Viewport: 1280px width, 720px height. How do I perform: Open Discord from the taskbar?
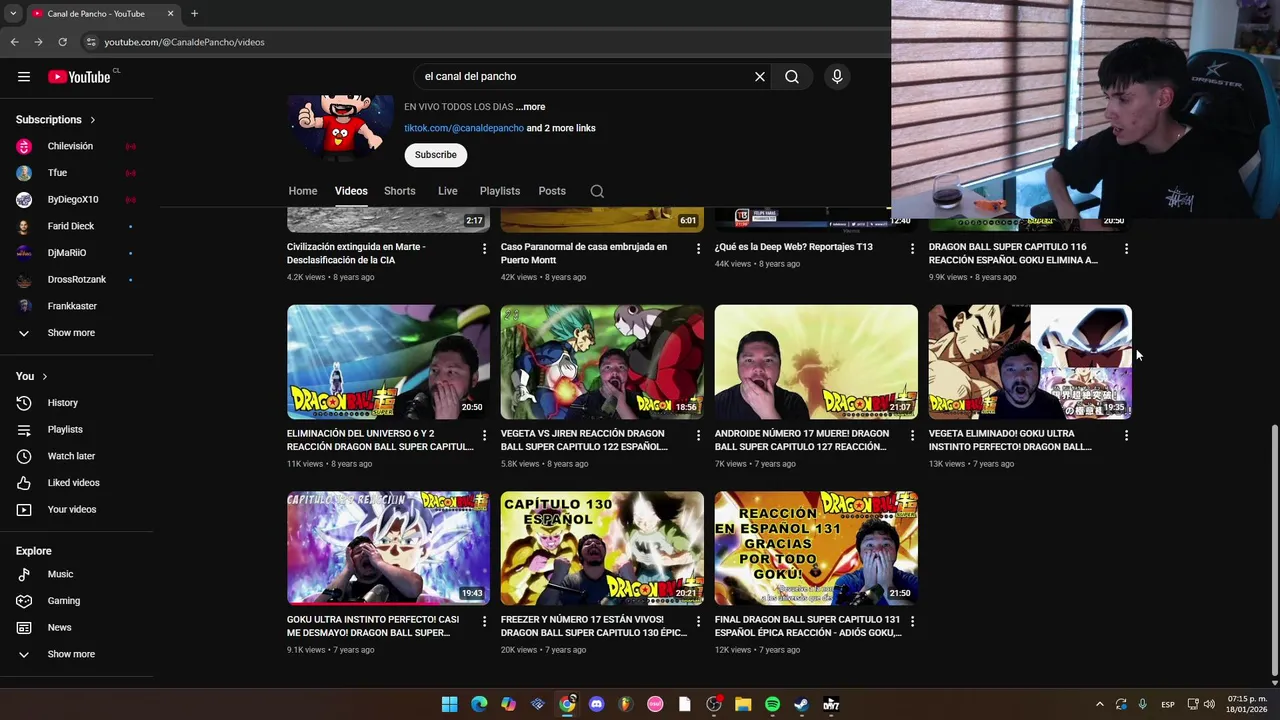coord(597,704)
